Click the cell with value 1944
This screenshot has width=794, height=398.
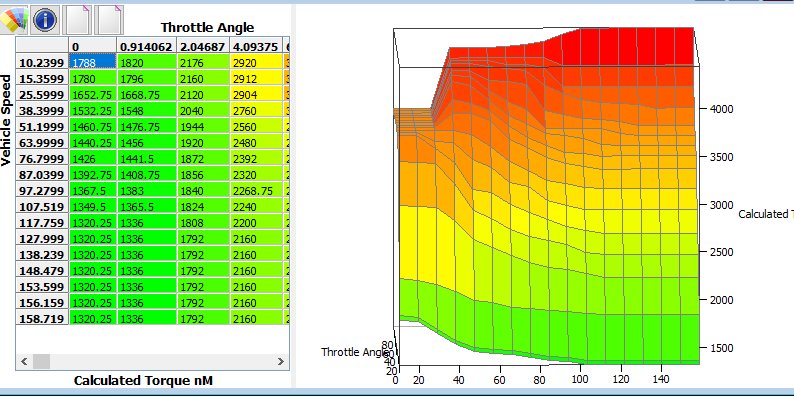point(203,127)
